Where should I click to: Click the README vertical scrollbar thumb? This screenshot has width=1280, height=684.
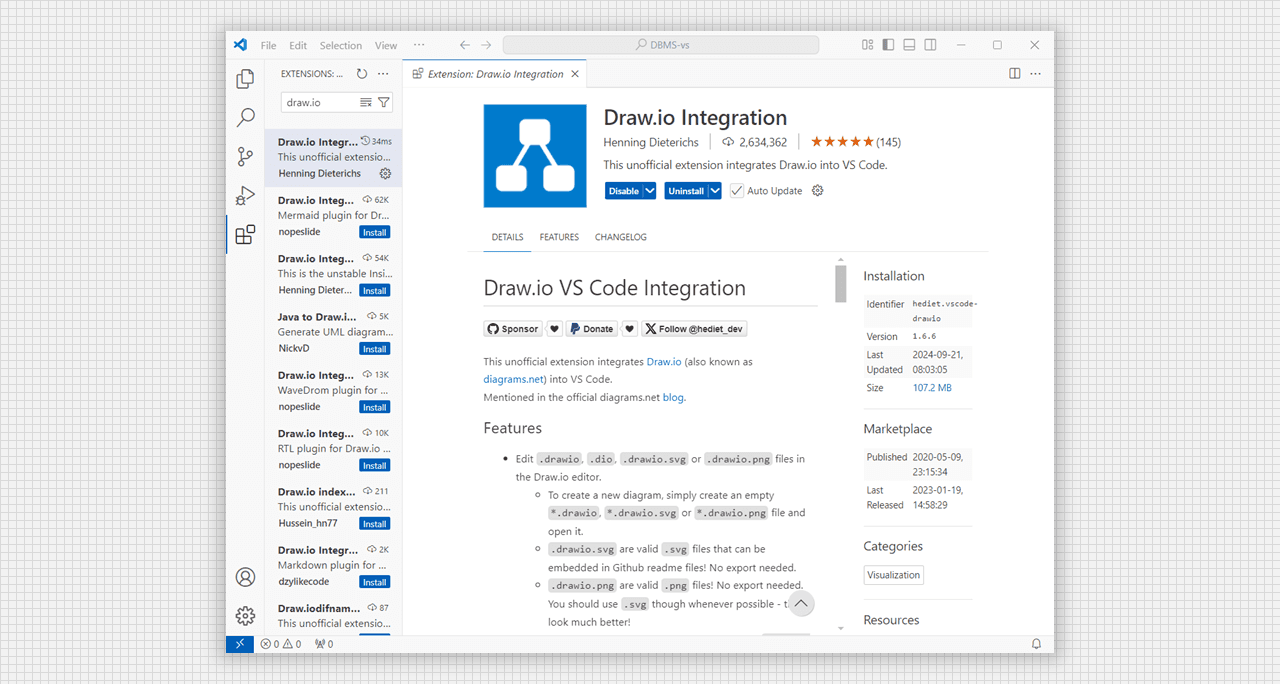tap(841, 282)
